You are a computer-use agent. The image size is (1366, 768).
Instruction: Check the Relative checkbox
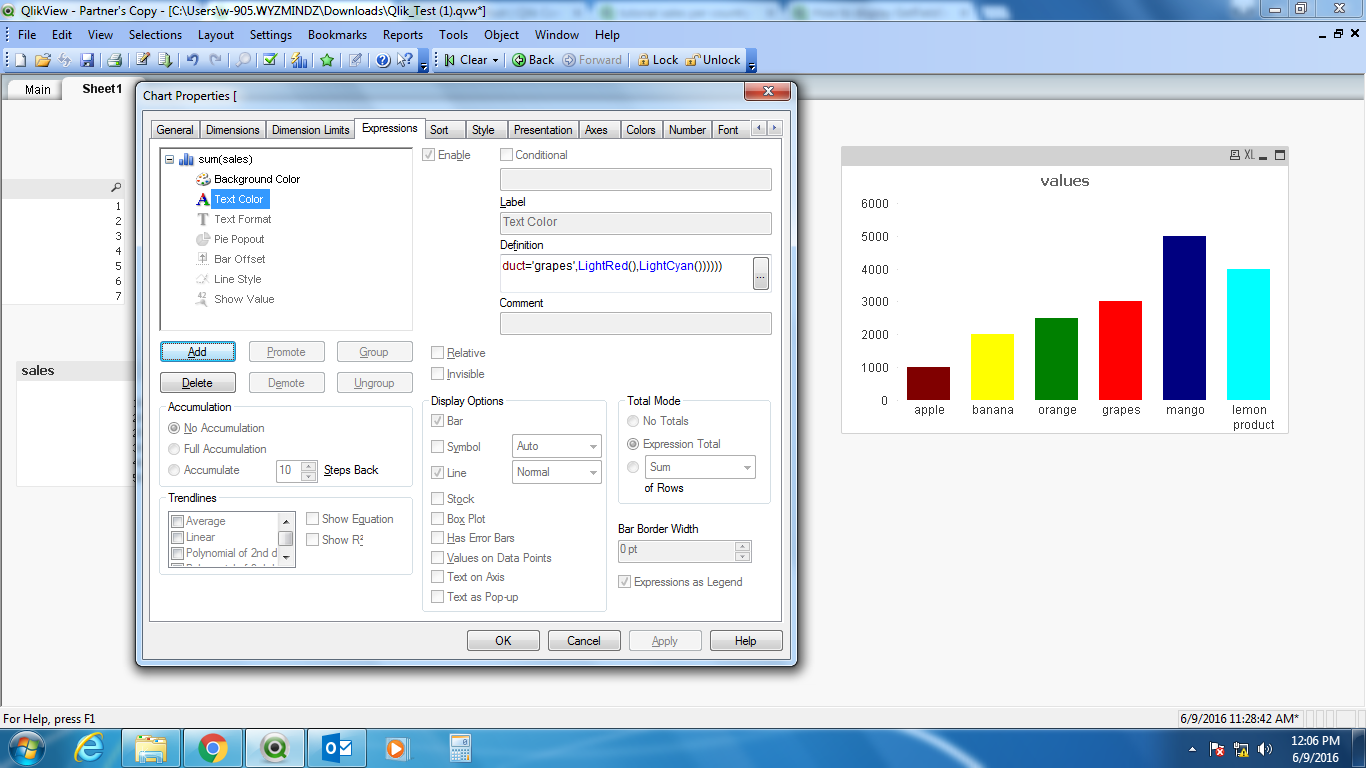click(x=438, y=353)
